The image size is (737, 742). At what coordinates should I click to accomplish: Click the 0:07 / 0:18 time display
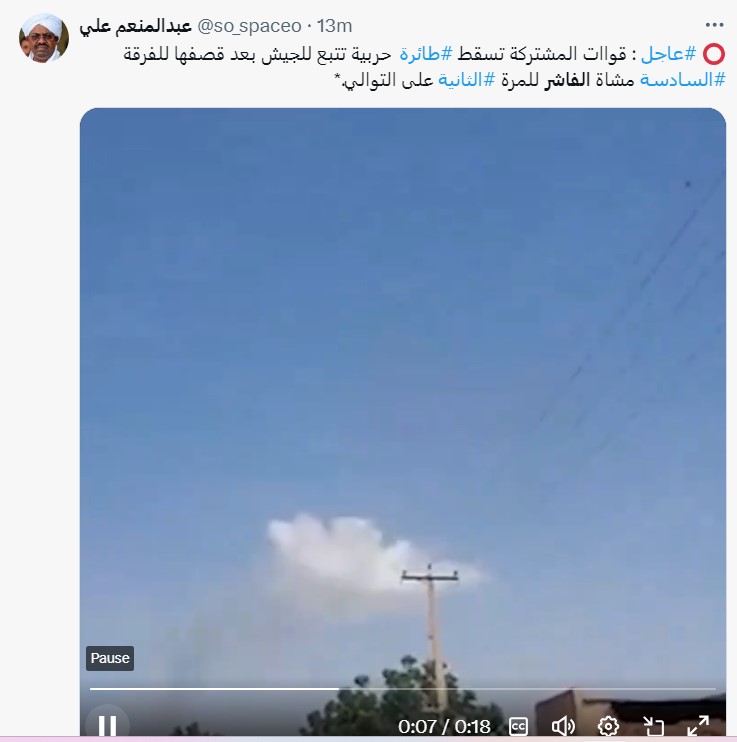click(444, 726)
